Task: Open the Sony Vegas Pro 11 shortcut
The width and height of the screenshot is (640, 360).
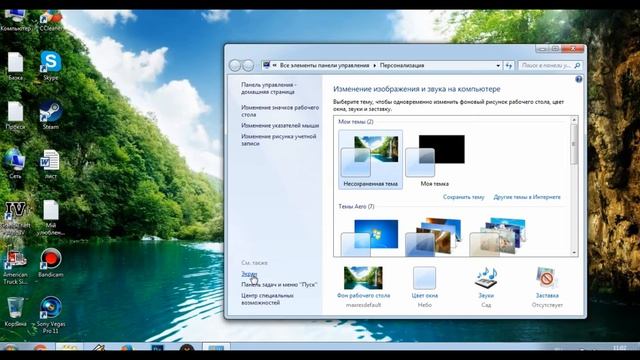Action: click(51, 315)
